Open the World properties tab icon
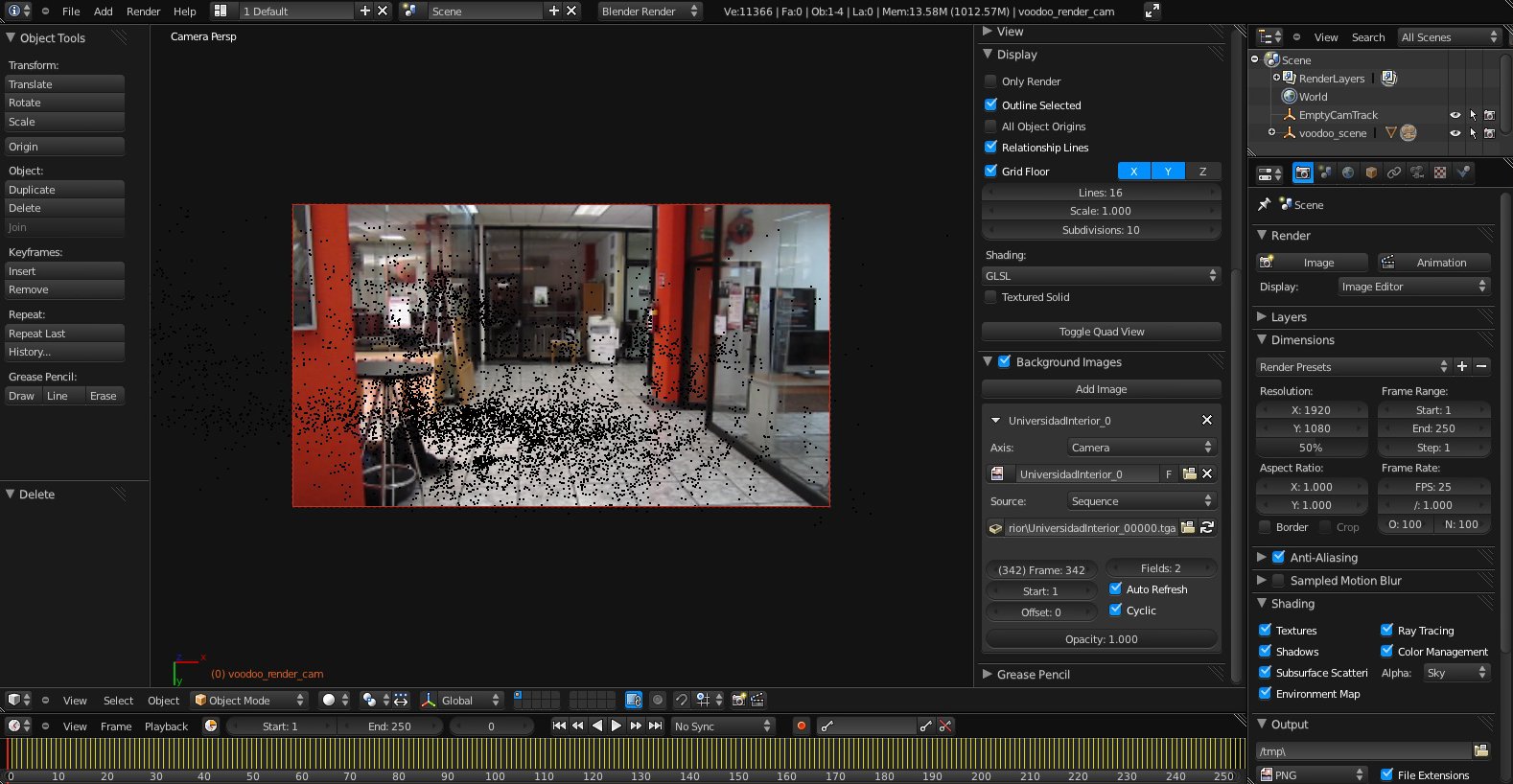Viewport: 1513px width, 784px height. coord(1348,173)
